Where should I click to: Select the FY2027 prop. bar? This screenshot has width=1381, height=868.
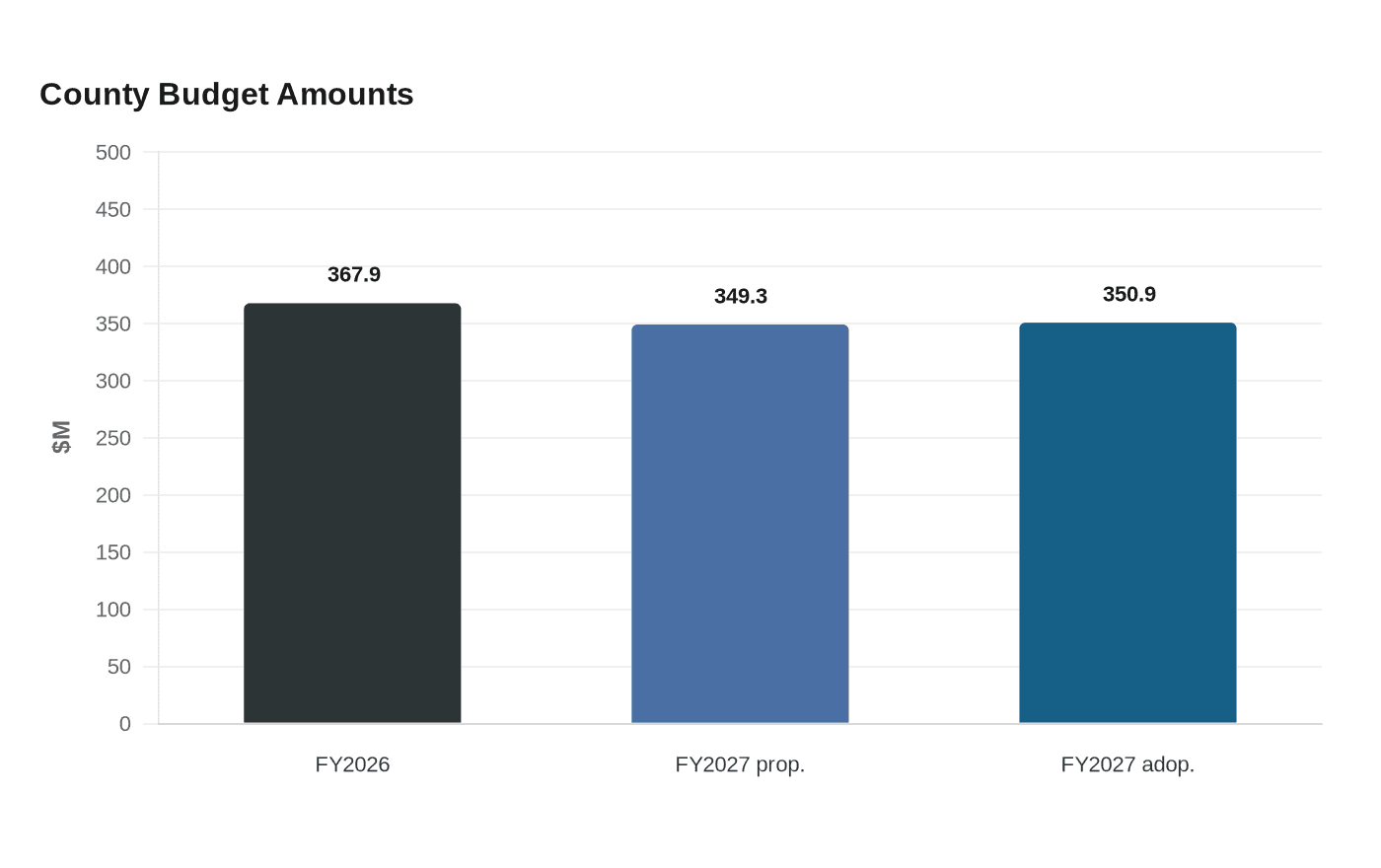point(740,524)
